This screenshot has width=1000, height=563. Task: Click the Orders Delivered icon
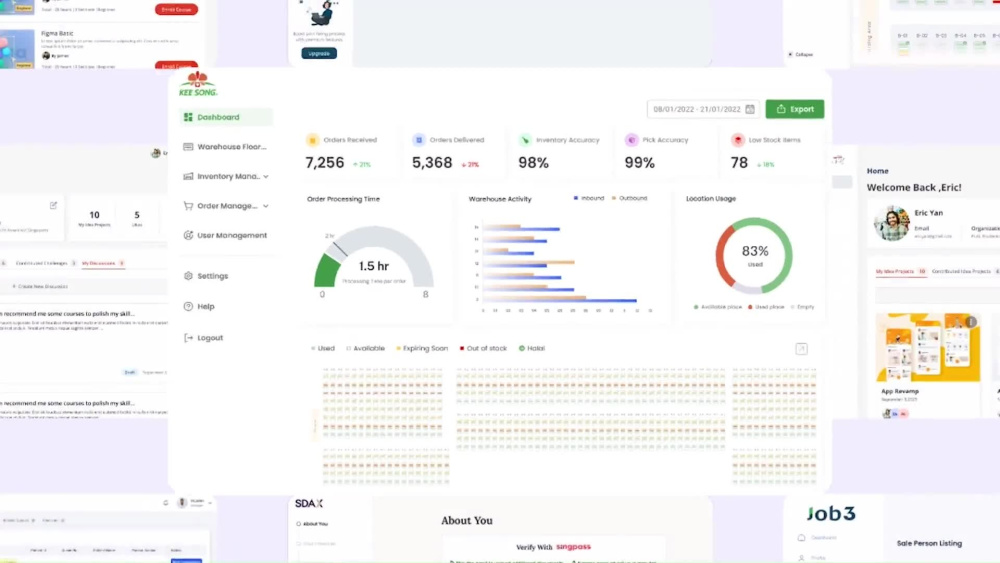[419, 140]
